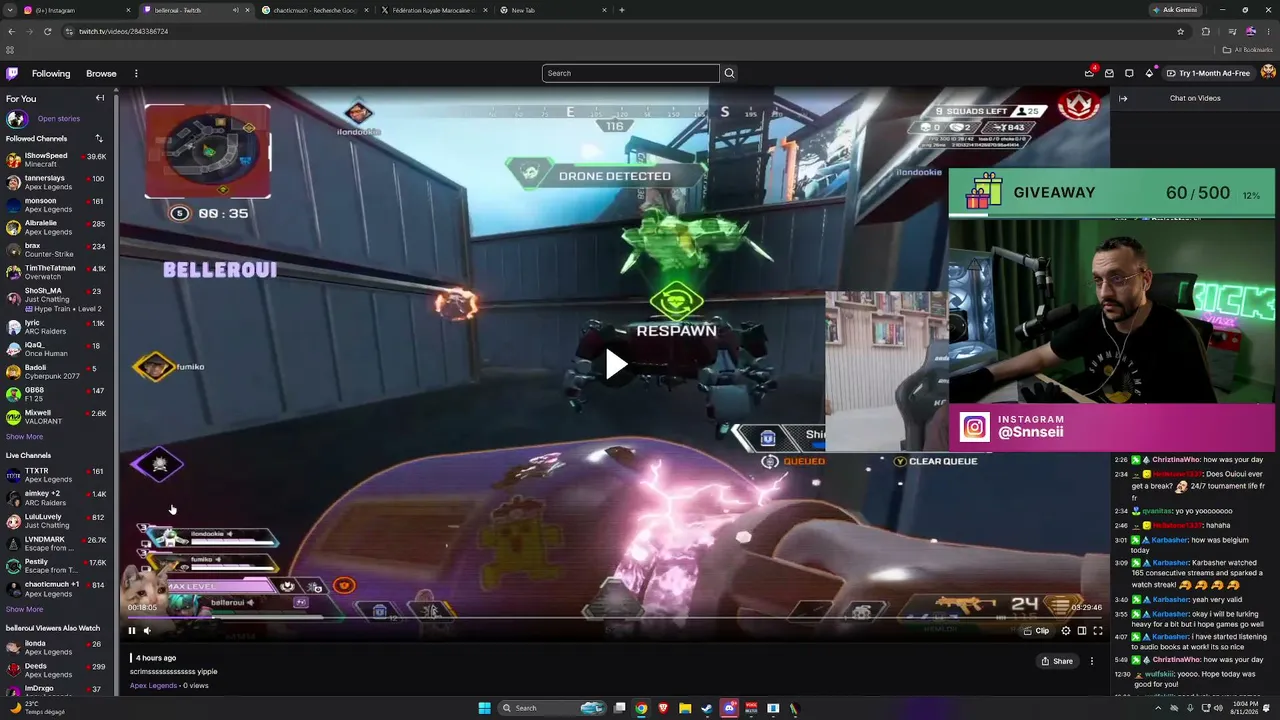This screenshot has height=720, width=1280.
Task: Click the search magnifier button
Action: pos(729,73)
